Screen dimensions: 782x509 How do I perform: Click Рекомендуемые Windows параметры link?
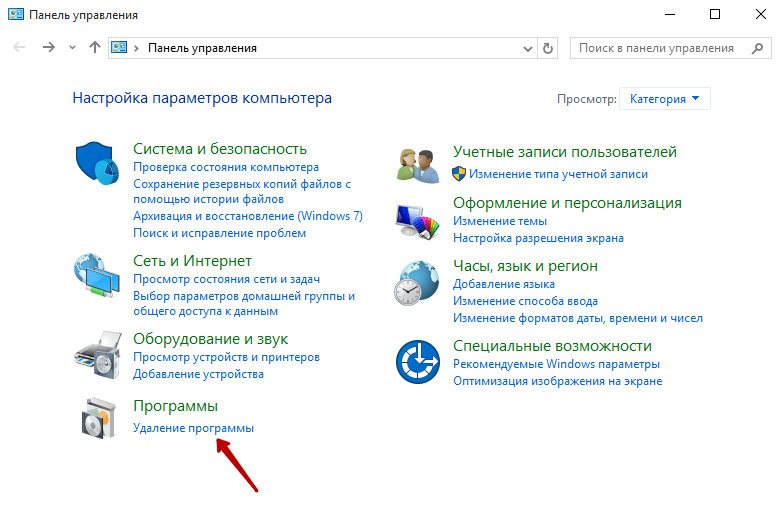[x=556, y=364]
